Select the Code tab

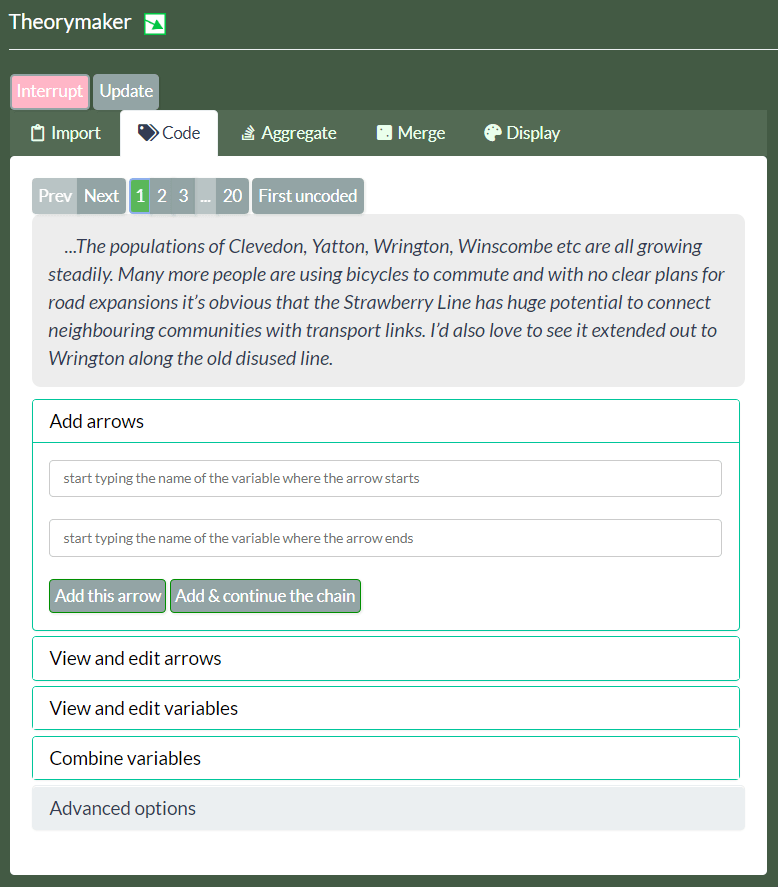[x=169, y=133]
